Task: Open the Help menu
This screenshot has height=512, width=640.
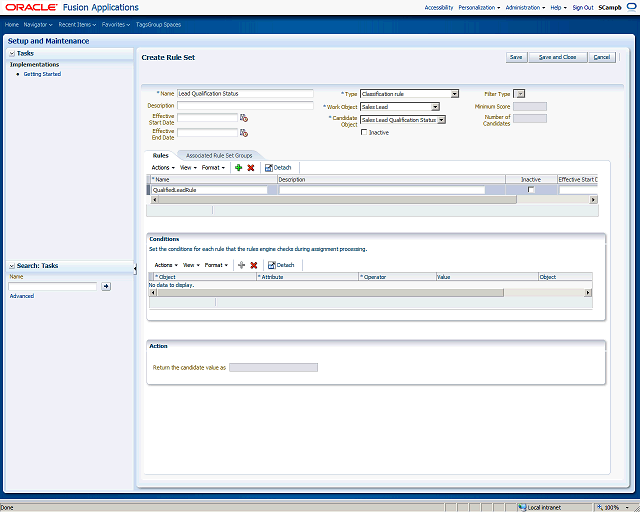Action: [558, 7]
